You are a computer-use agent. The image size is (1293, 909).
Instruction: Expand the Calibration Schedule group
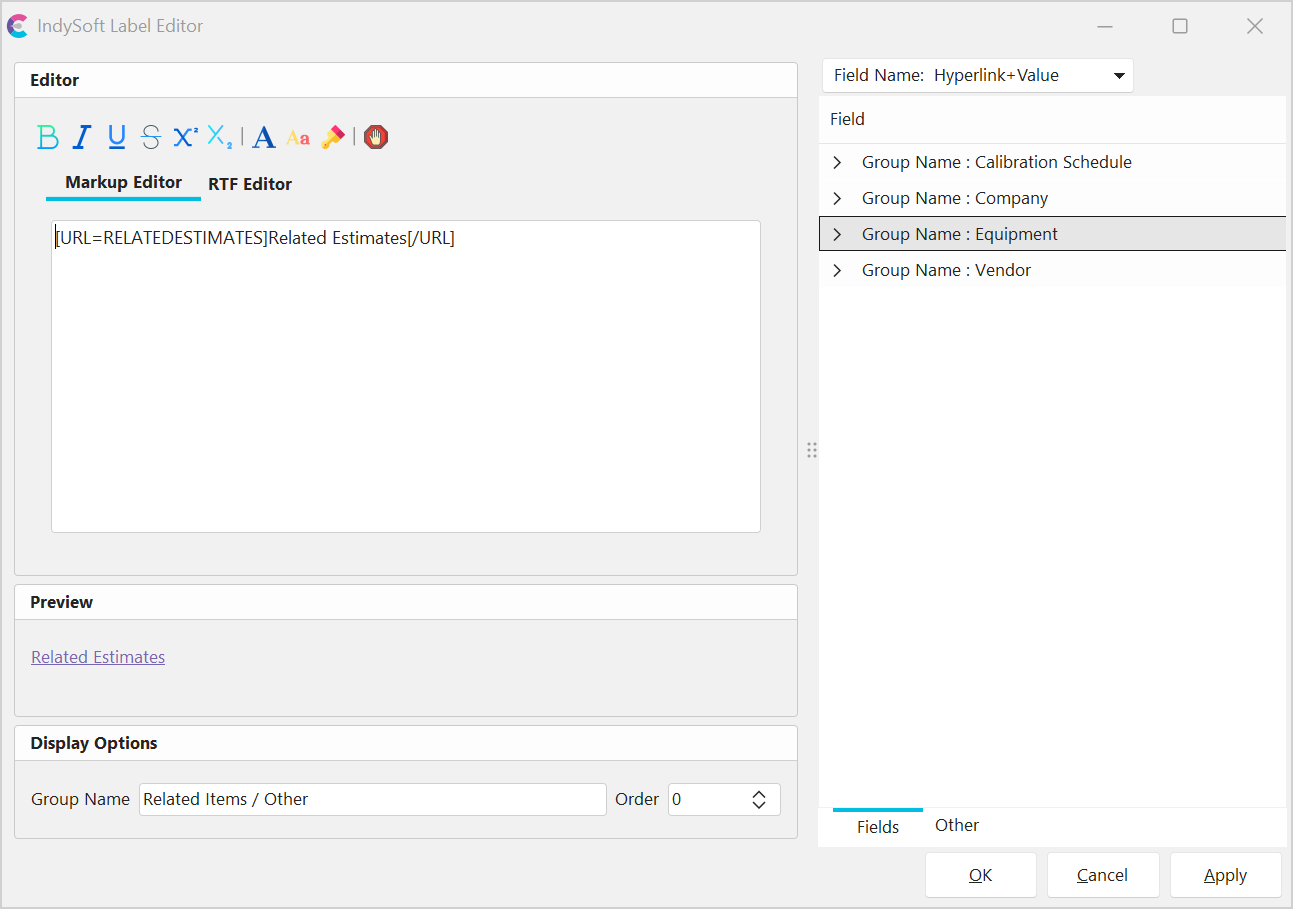(x=838, y=162)
